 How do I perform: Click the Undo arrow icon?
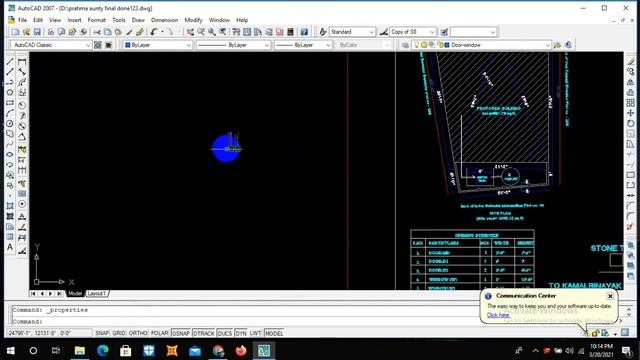[x=154, y=32]
